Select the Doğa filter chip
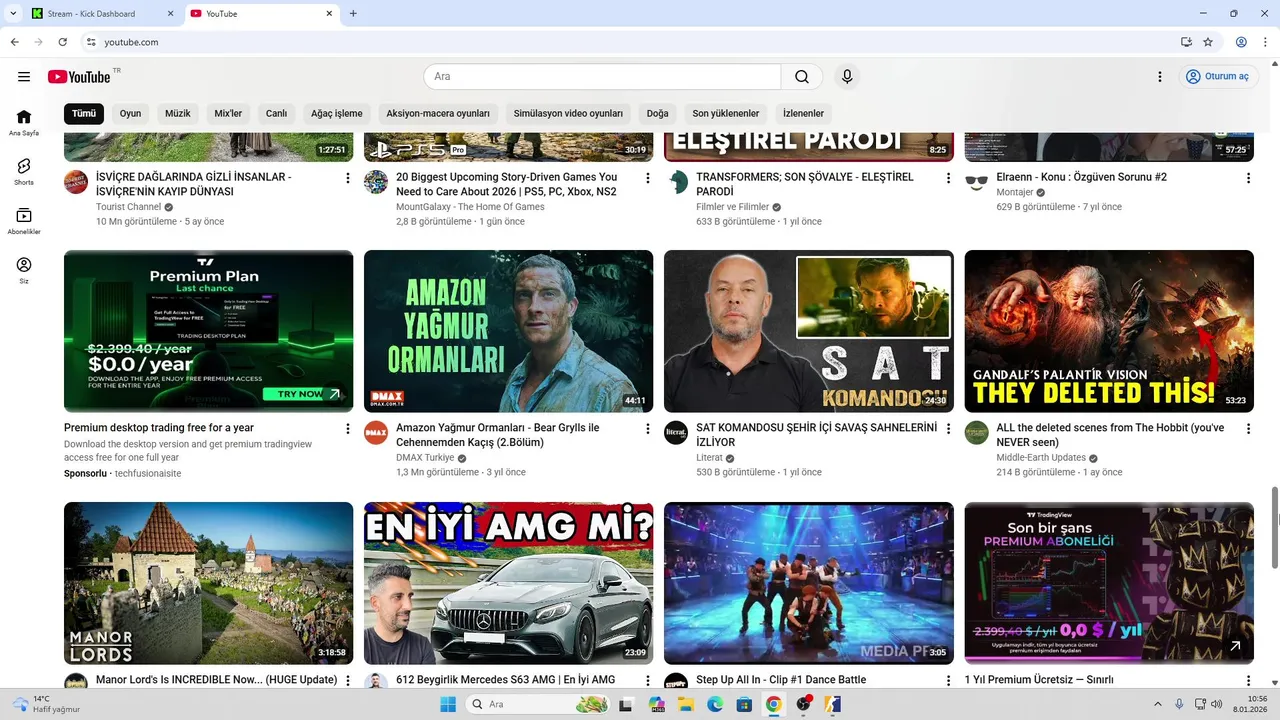This screenshot has height=720, width=1280. click(657, 113)
